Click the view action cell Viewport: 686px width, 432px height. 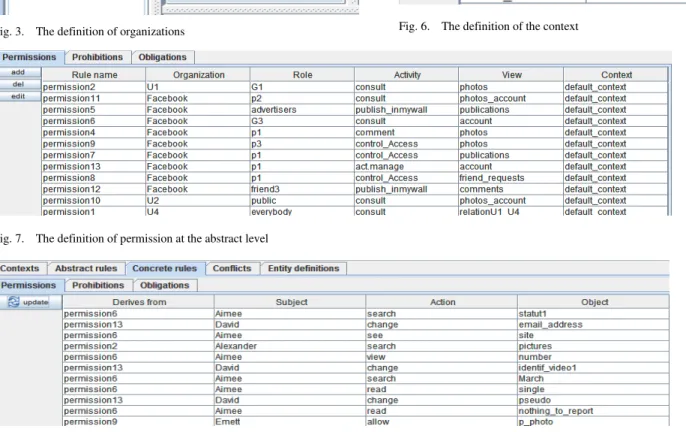(442, 357)
